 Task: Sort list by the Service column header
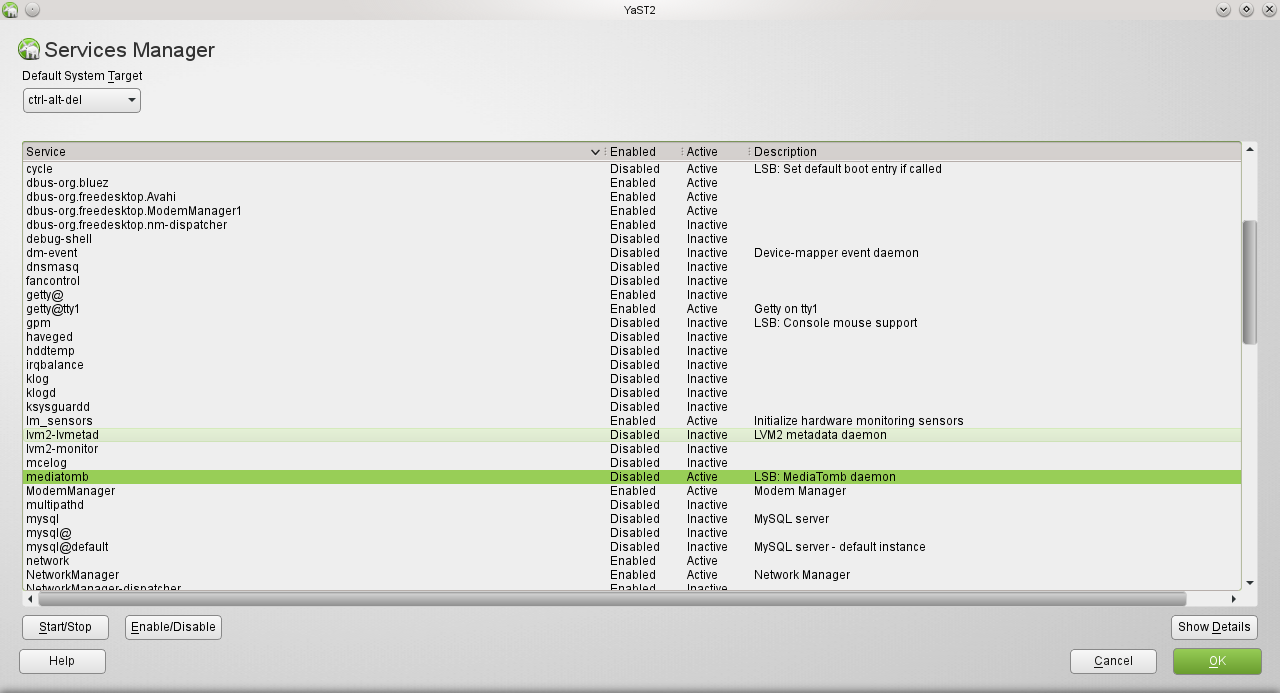pos(300,152)
